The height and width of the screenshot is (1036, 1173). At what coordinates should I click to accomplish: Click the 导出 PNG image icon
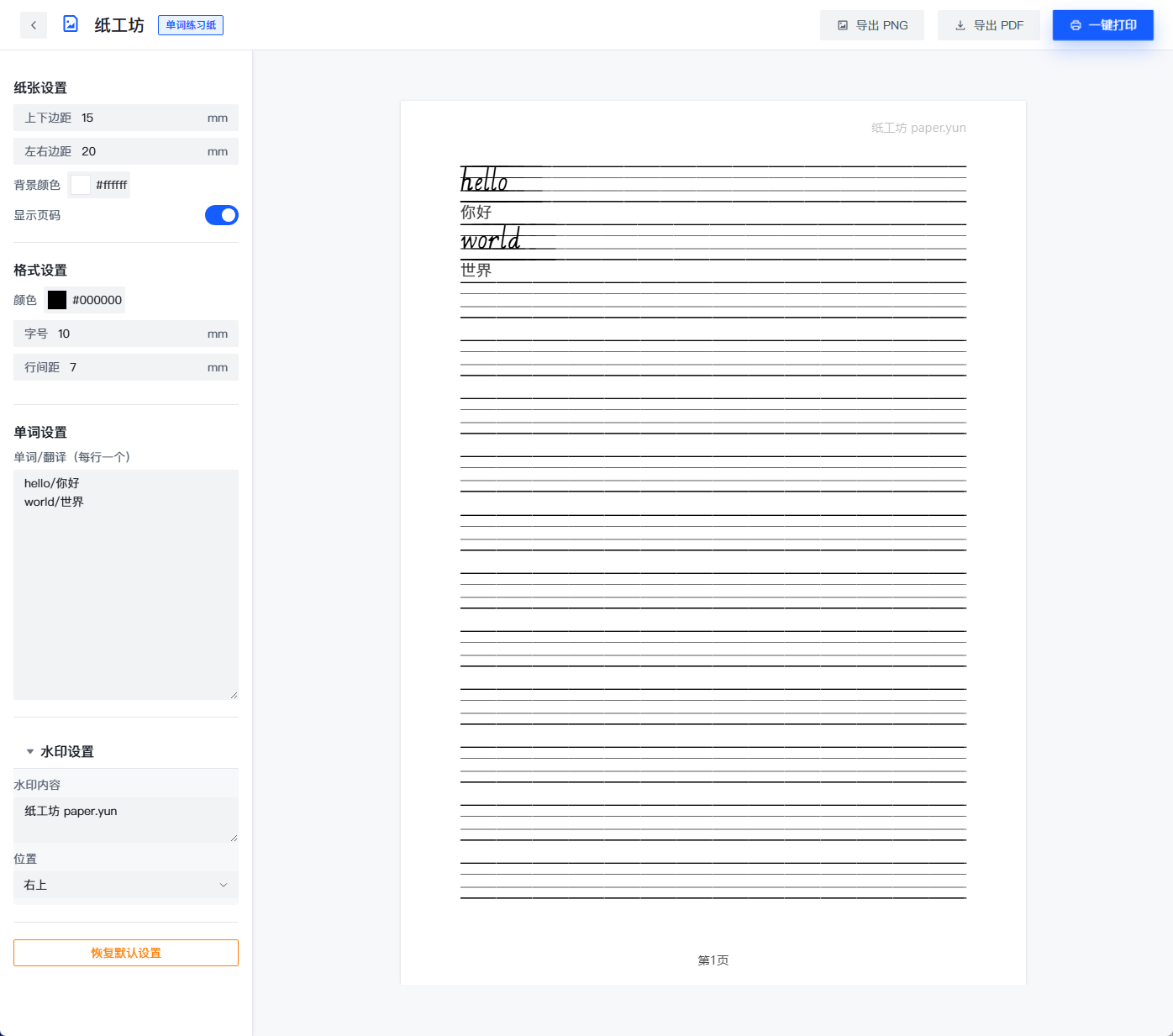[843, 25]
